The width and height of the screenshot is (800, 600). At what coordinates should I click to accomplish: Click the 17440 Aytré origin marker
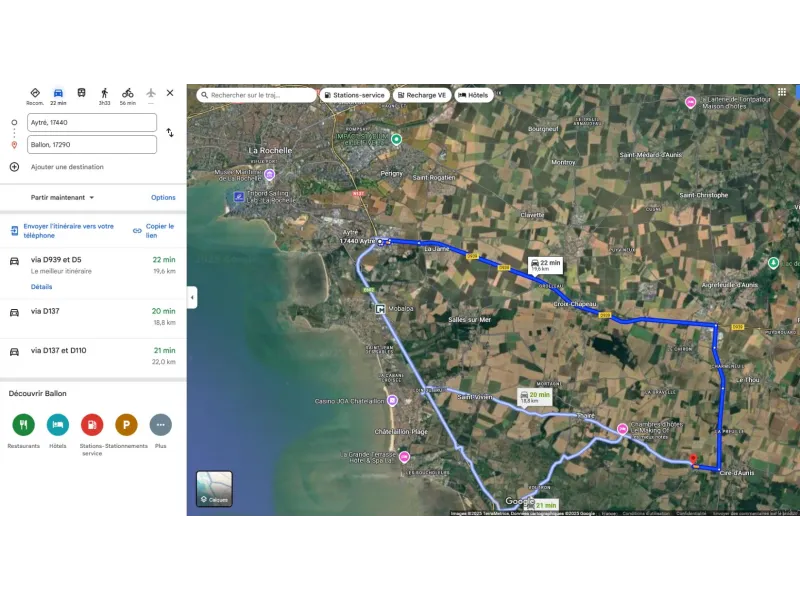click(380, 241)
